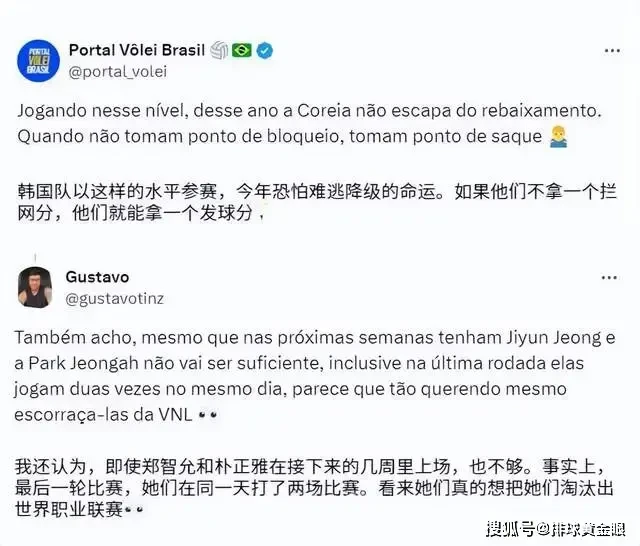Screen dimensions: 640x546
Task: Open the @portal_volei handle
Action: tap(118, 72)
